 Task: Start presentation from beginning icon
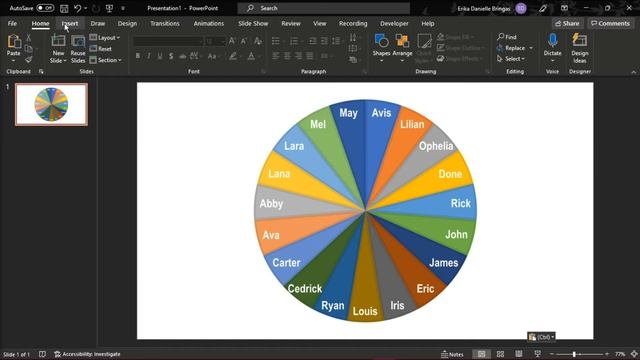[109, 8]
